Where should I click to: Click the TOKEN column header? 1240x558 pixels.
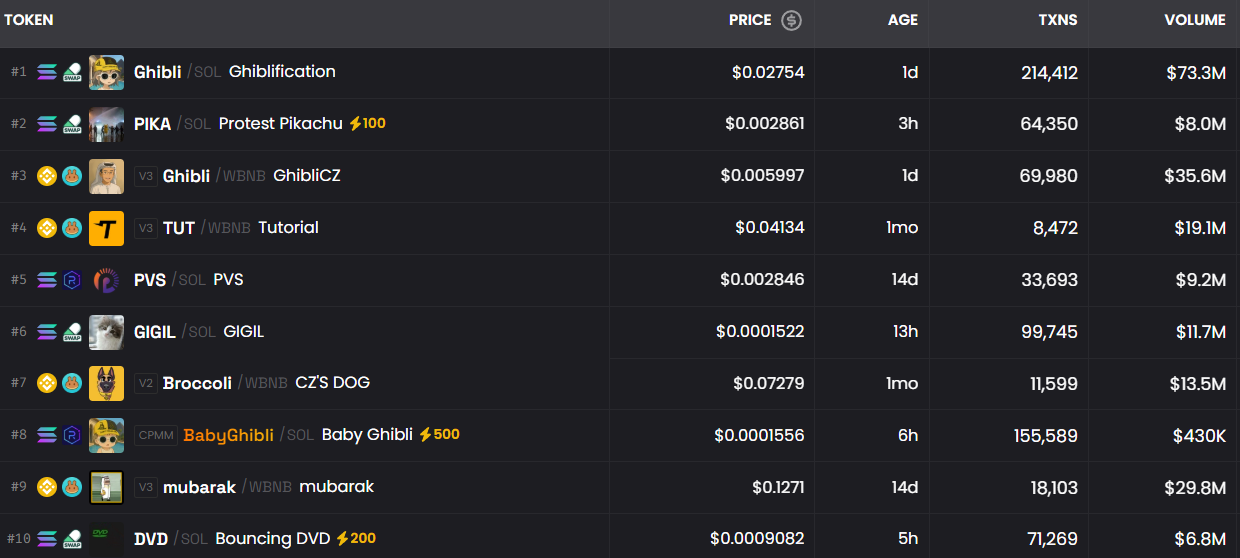pos(29,20)
